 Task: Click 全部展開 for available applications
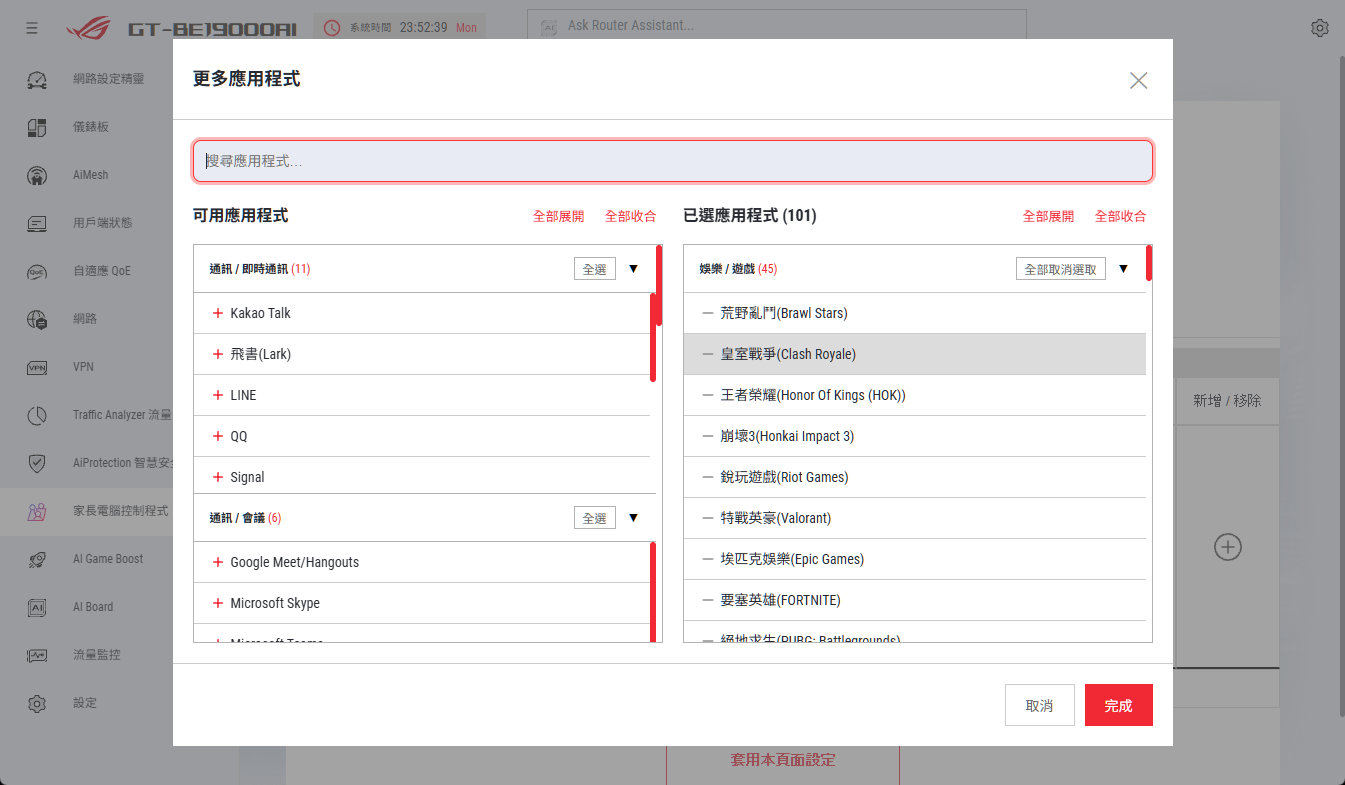(x=558, y=216)
